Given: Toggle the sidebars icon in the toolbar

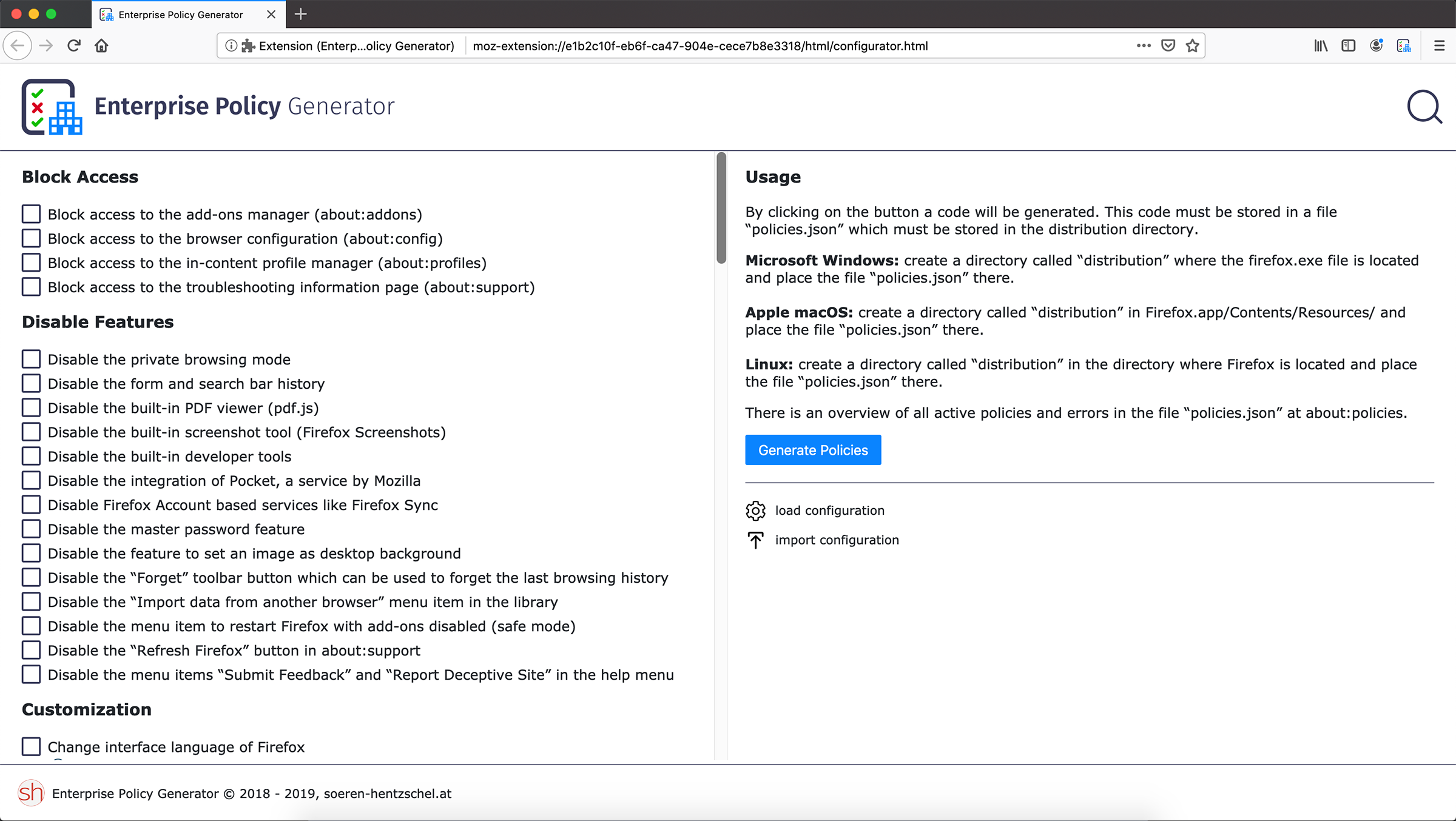Looking at the screenshot, I should click(1348, 45).
